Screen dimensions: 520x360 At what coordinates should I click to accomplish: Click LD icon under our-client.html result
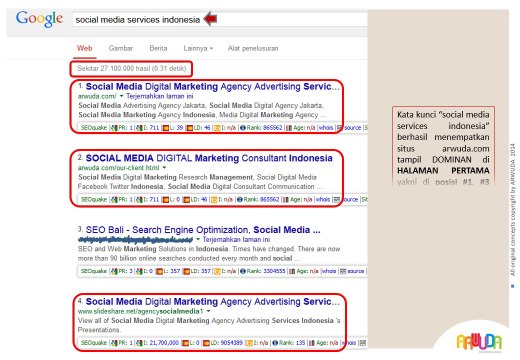click(x=186, y=200)
